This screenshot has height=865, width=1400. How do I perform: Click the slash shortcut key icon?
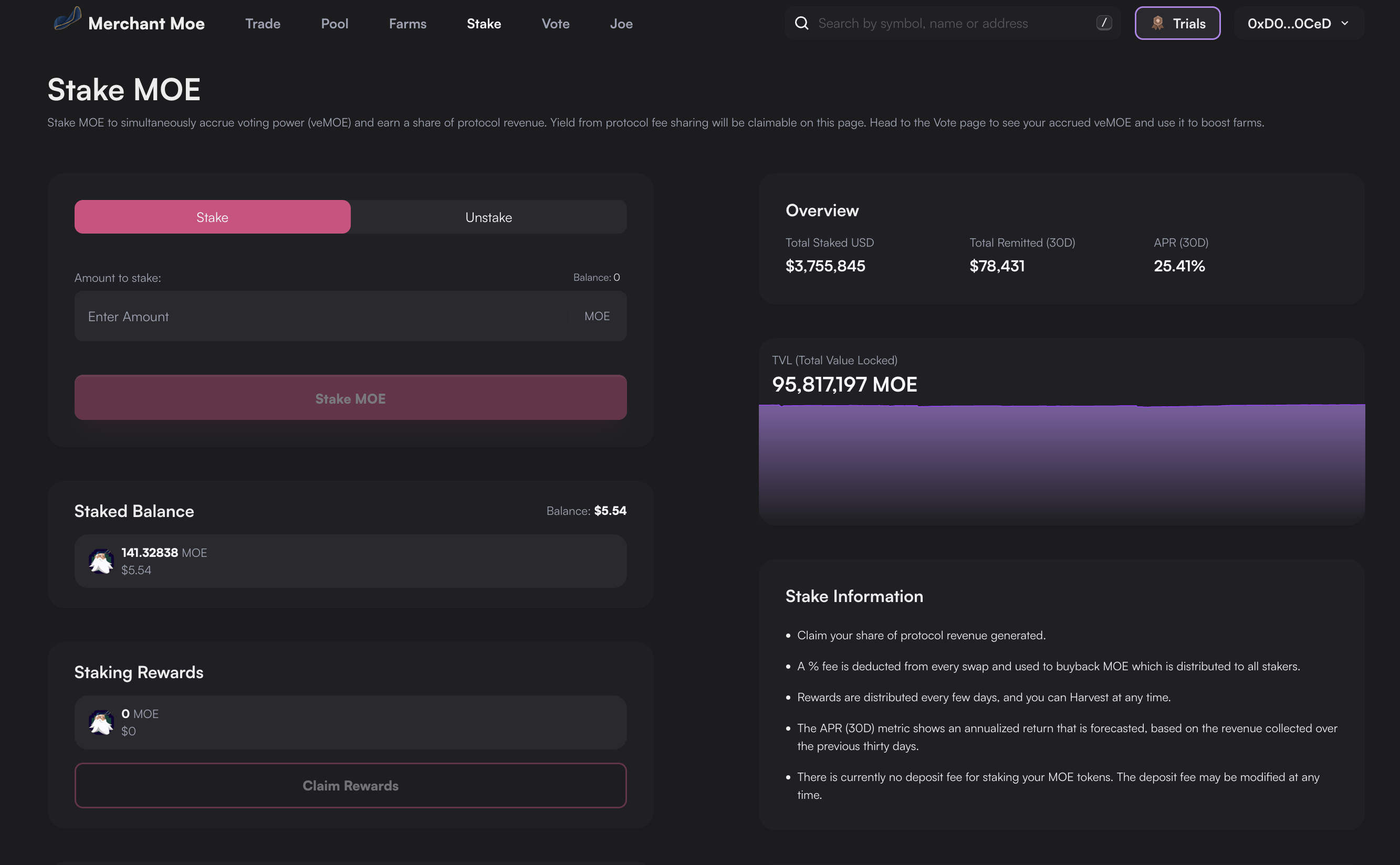coord(1103,23)
